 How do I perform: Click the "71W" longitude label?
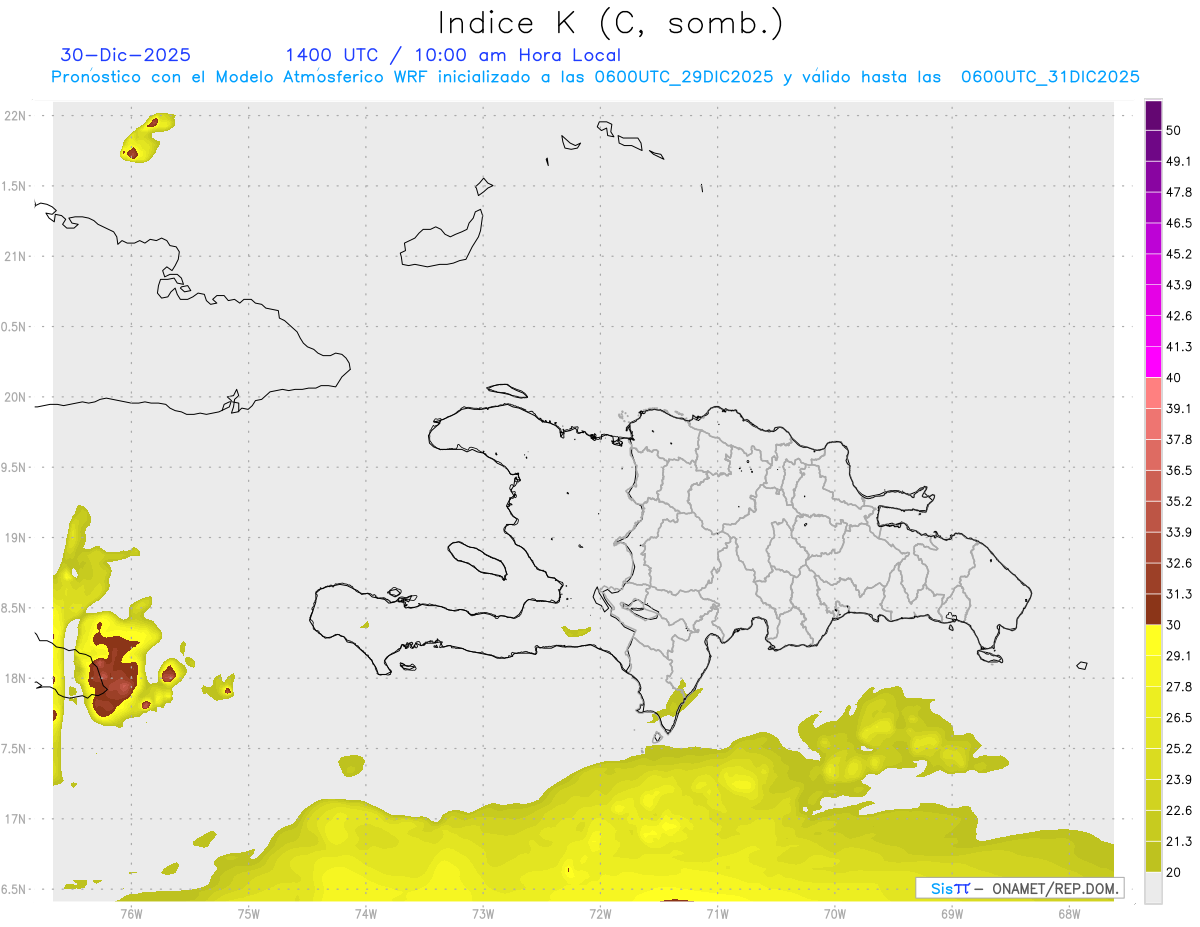pos(717,913)
